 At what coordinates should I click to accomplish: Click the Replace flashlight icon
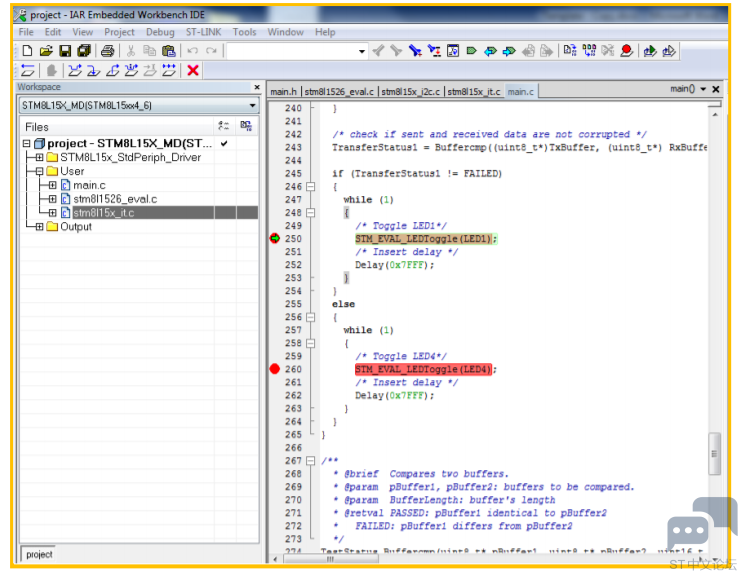tap(434, 51)
